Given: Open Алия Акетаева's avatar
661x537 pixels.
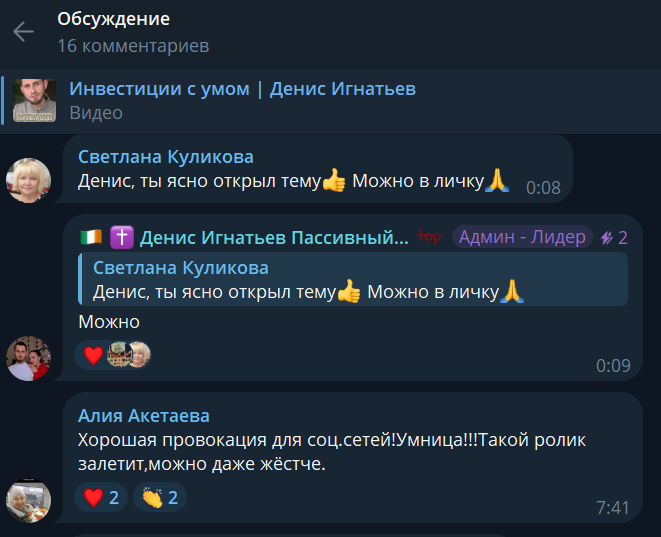Looking at the screenshot, I should click(28, 501).
